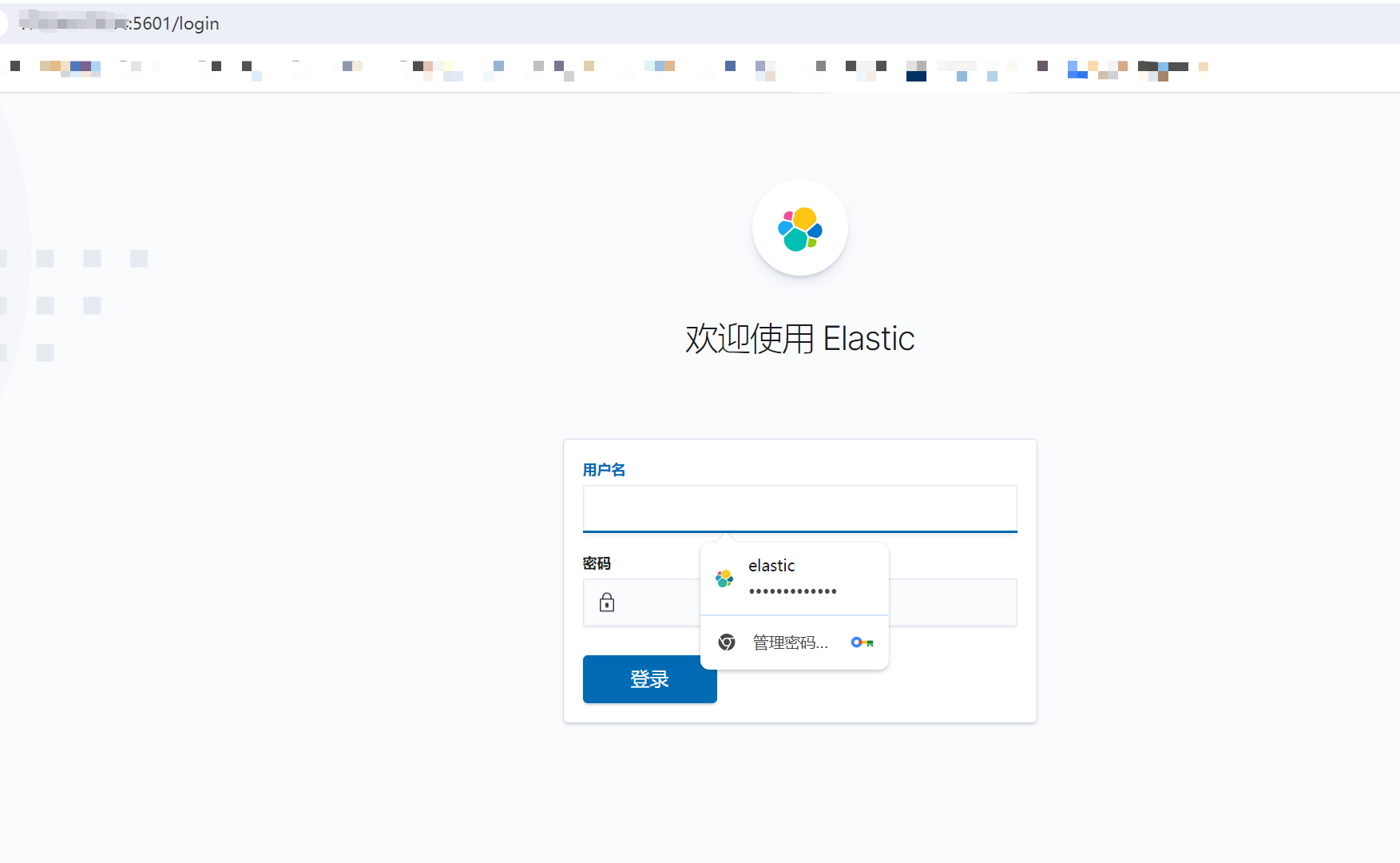
Task: Click the dark navy bookmark icon on the bookmarks bar
Action: 916,74
